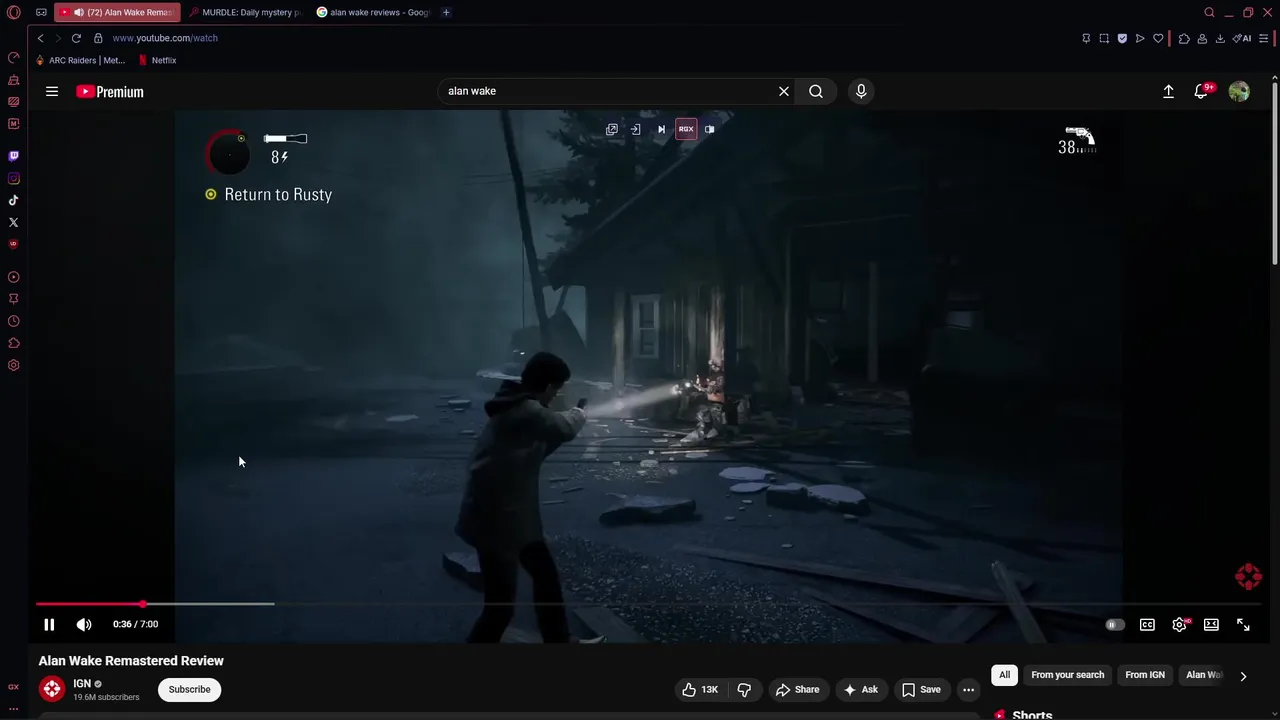
Task: Toggle autoplay switch in player
Action: 1114,625
